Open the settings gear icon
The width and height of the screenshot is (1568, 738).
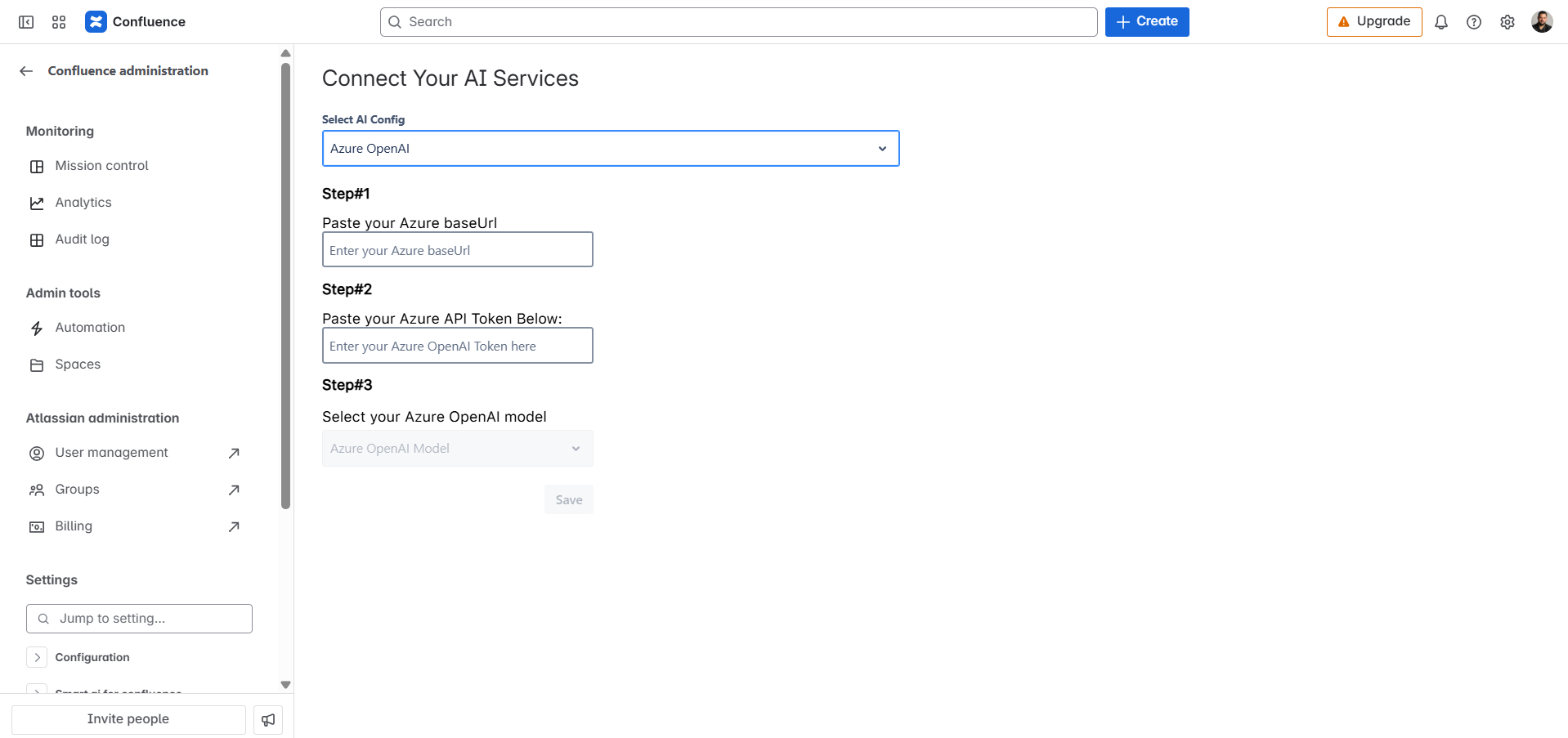1507,22
